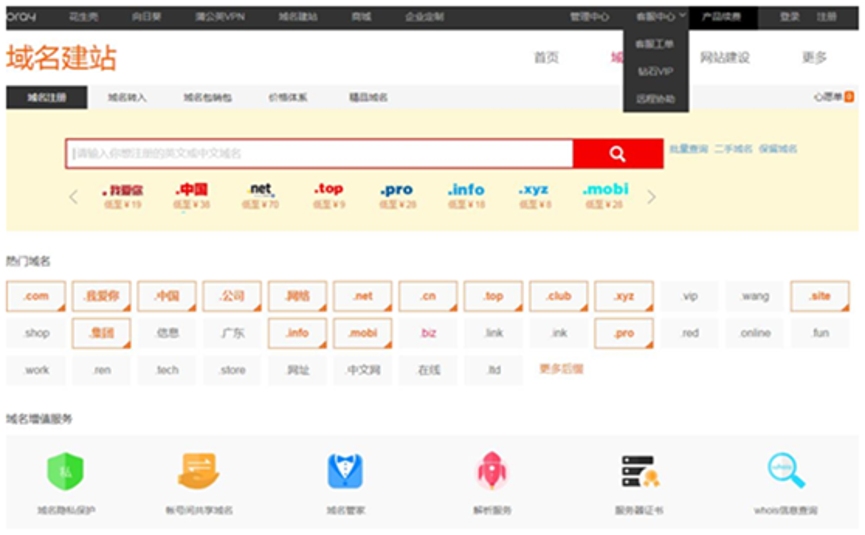Open the red rocket DNS resolution icon
The image size is (865, 535).
point(492,470)
